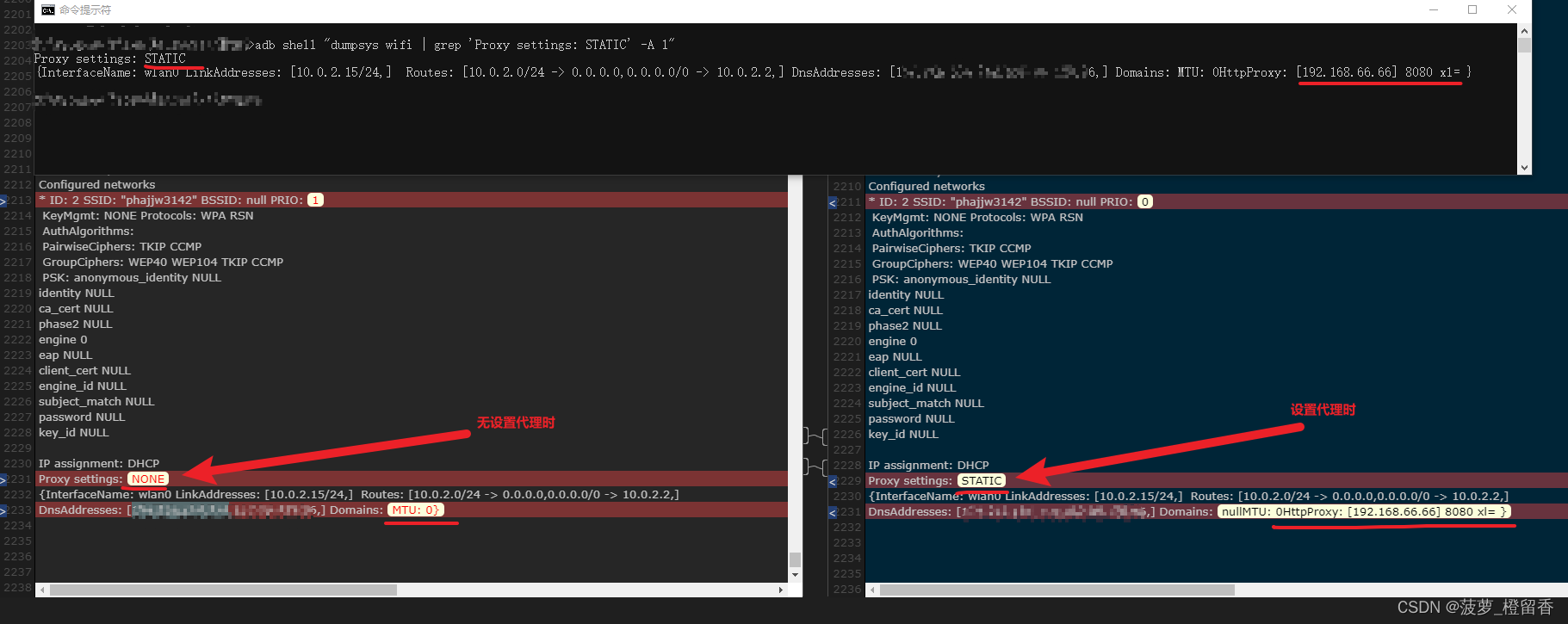
Task: Click 'eap NULL' on left line 2223
Action: 65,355
